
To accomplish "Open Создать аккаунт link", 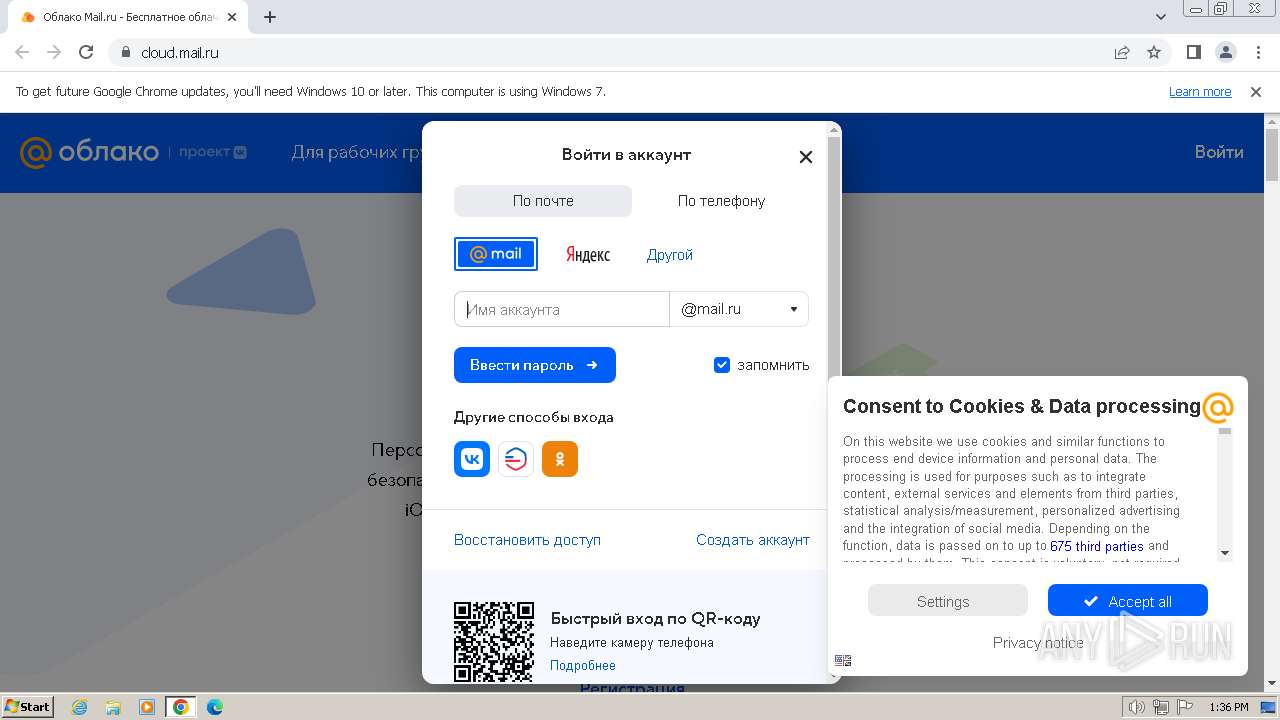I will 753,540.
